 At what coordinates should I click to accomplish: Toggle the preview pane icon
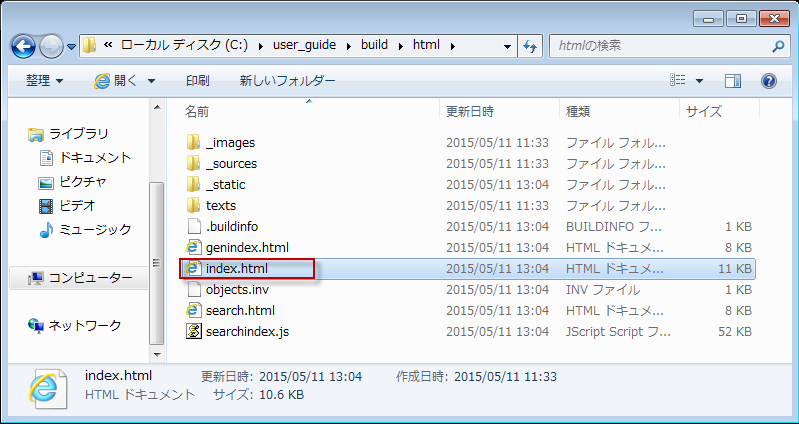733,81
